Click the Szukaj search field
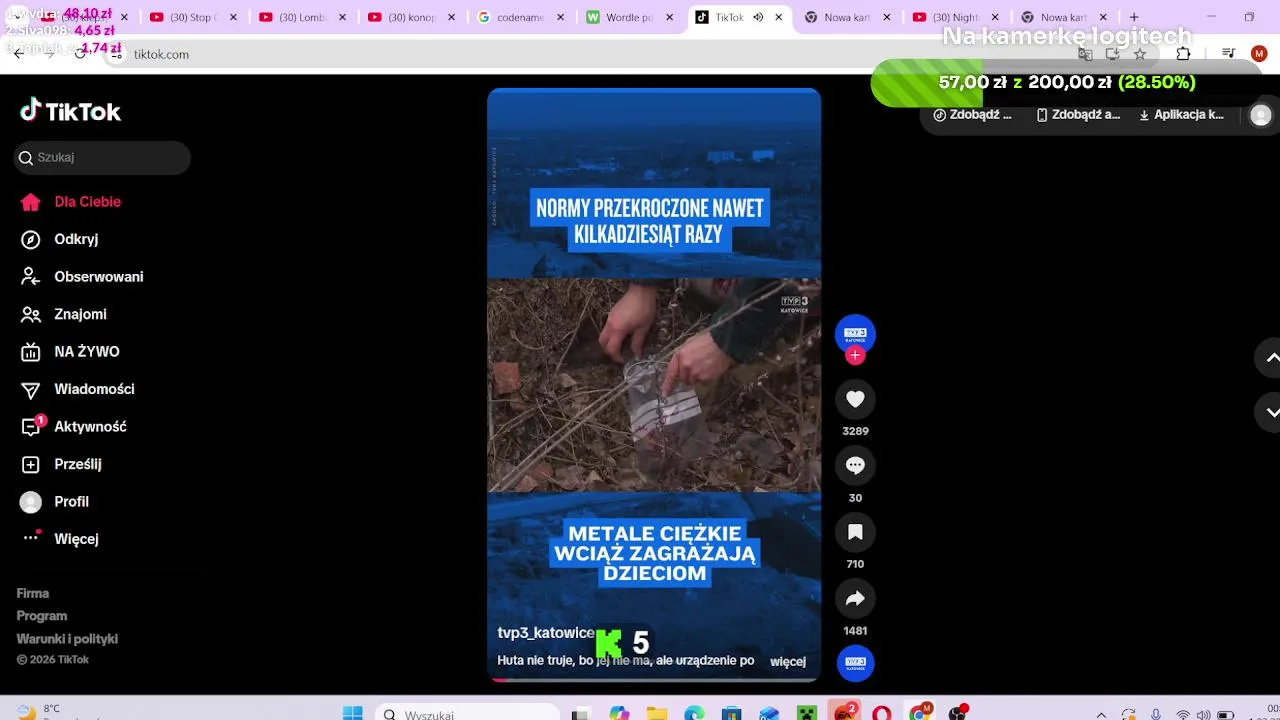This screenshot has width=1280, height=720. point(102,158)
